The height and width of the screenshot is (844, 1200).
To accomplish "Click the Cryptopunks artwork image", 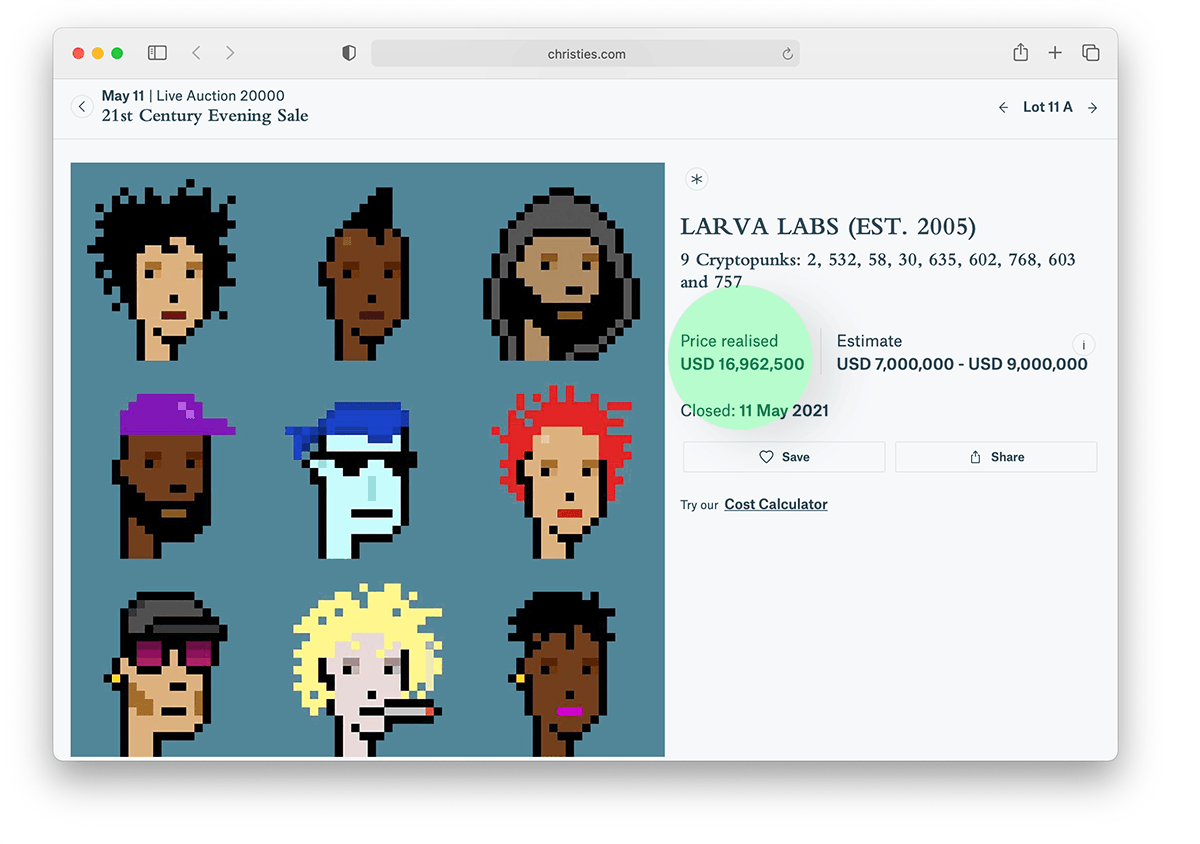I will point(367,460).
